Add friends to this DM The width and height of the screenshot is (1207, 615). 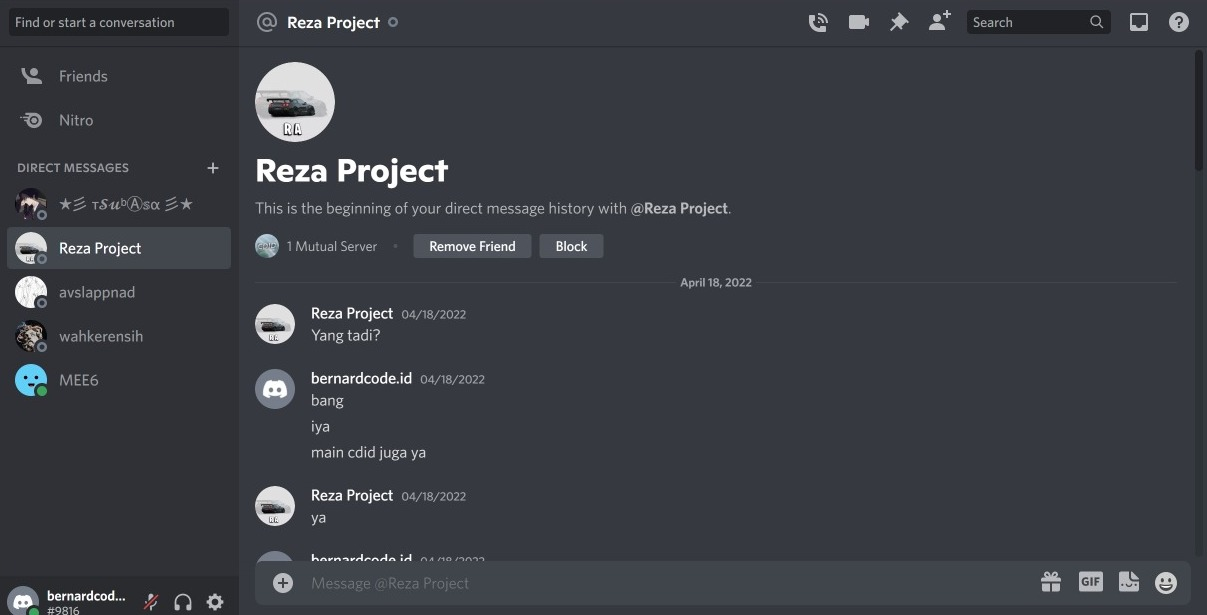pyautogui.click(x=939, y=21)
